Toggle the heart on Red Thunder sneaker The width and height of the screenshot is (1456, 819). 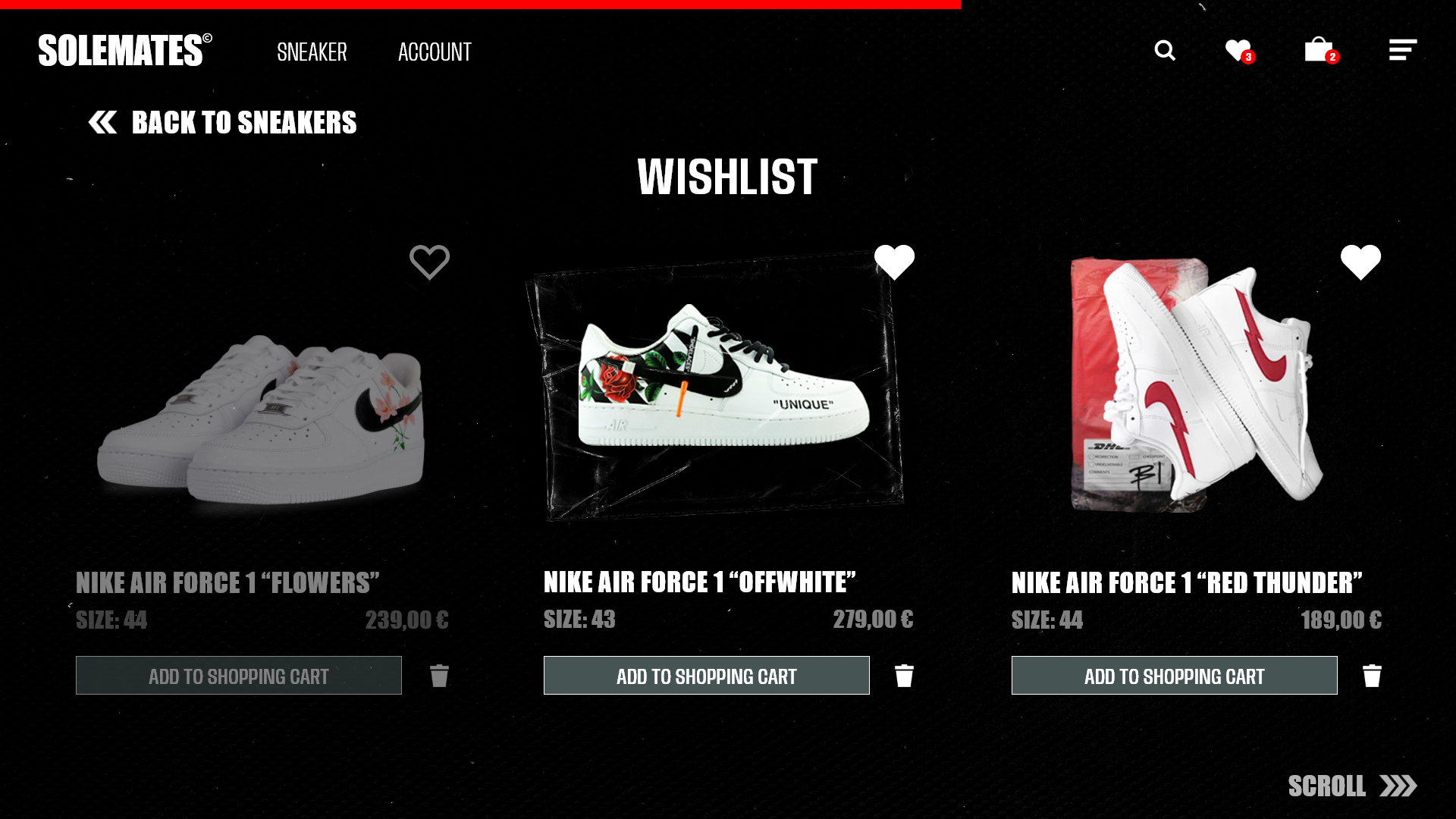click(x=1360, y=262)
